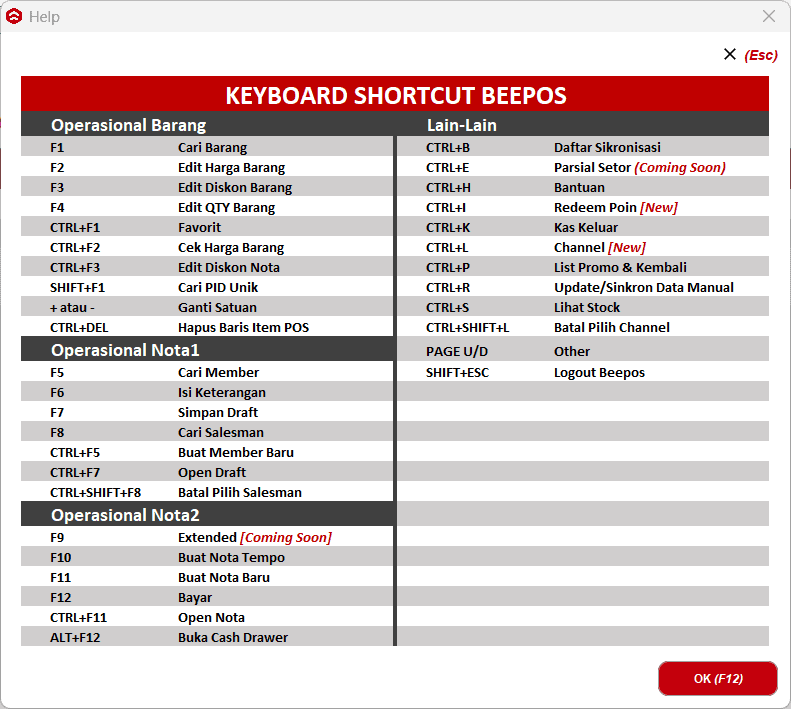The width and height of the screenshot is (791, 709).
Task: Click 'Parsial Setor' entry
Action: 592,168
